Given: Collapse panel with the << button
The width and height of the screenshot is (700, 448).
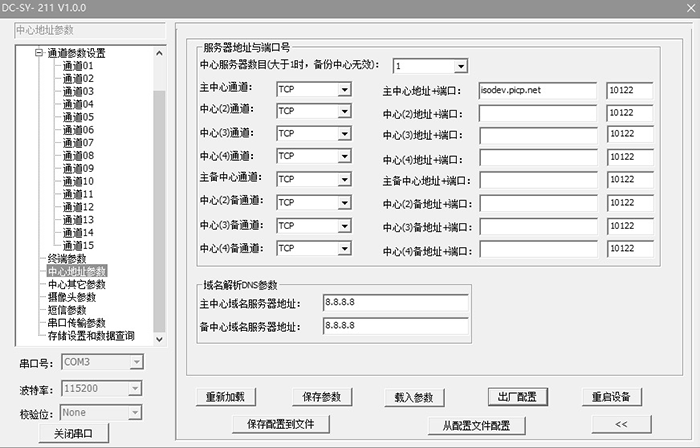Looking at the screenshot, I should pyautogui.click(x=620, y=425).
